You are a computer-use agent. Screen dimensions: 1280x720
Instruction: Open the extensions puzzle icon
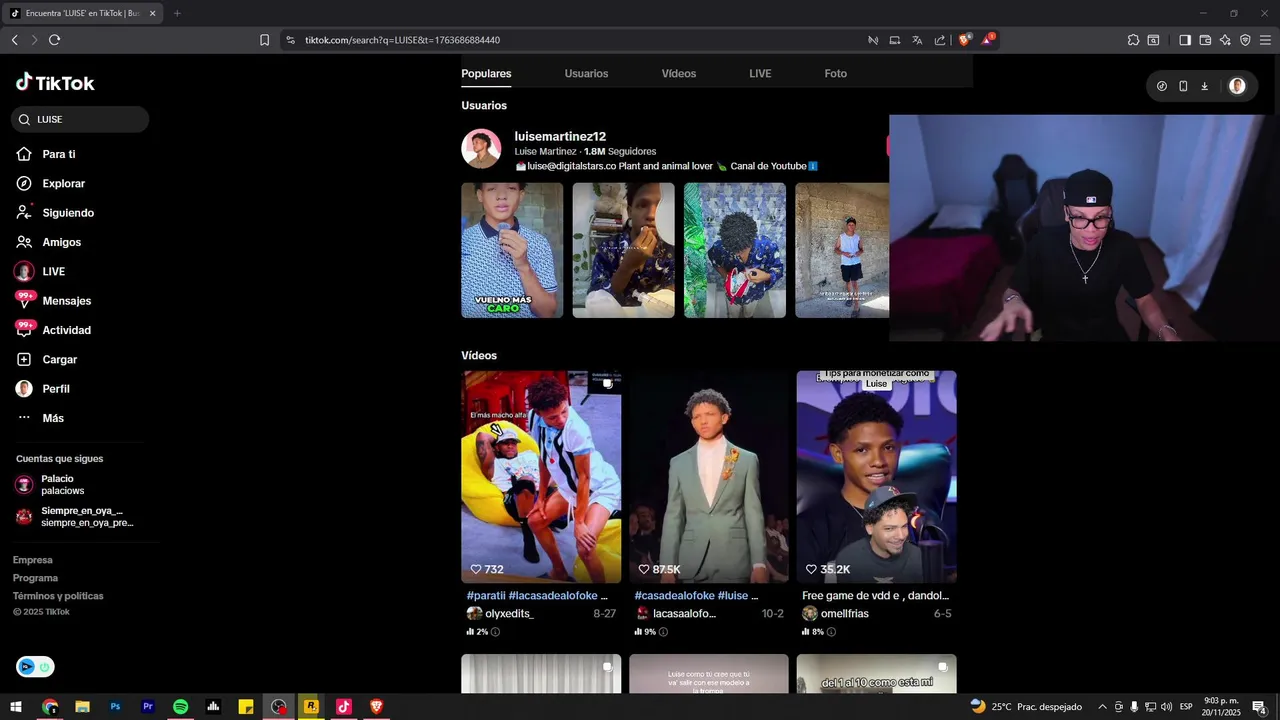click(x=1133, y=40)
